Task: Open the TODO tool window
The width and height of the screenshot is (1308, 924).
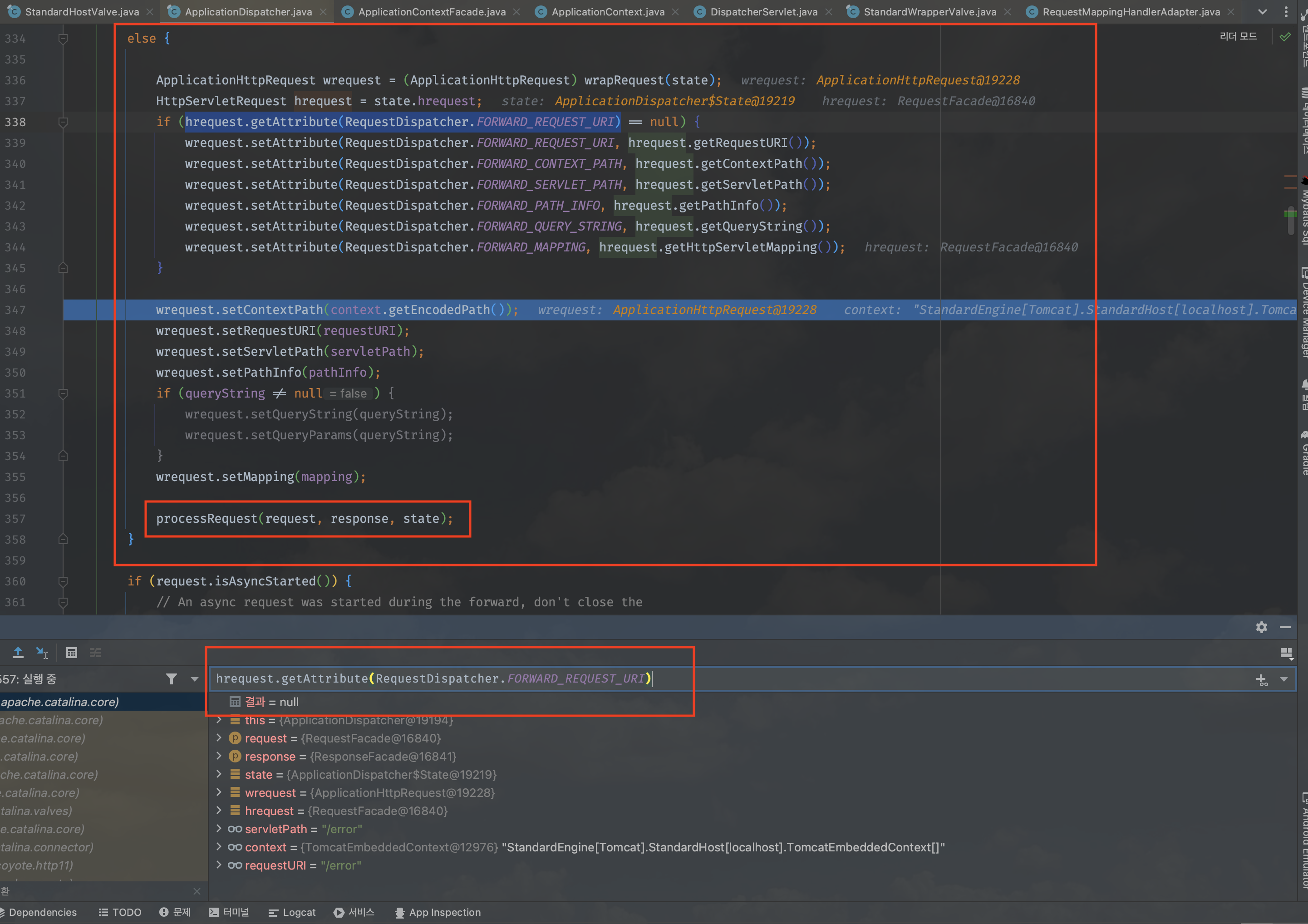Action: click(120, 912)
